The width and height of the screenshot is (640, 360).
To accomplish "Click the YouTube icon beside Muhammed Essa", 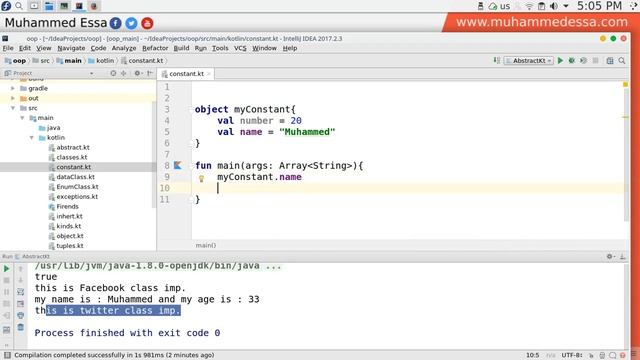I will 147,23.
